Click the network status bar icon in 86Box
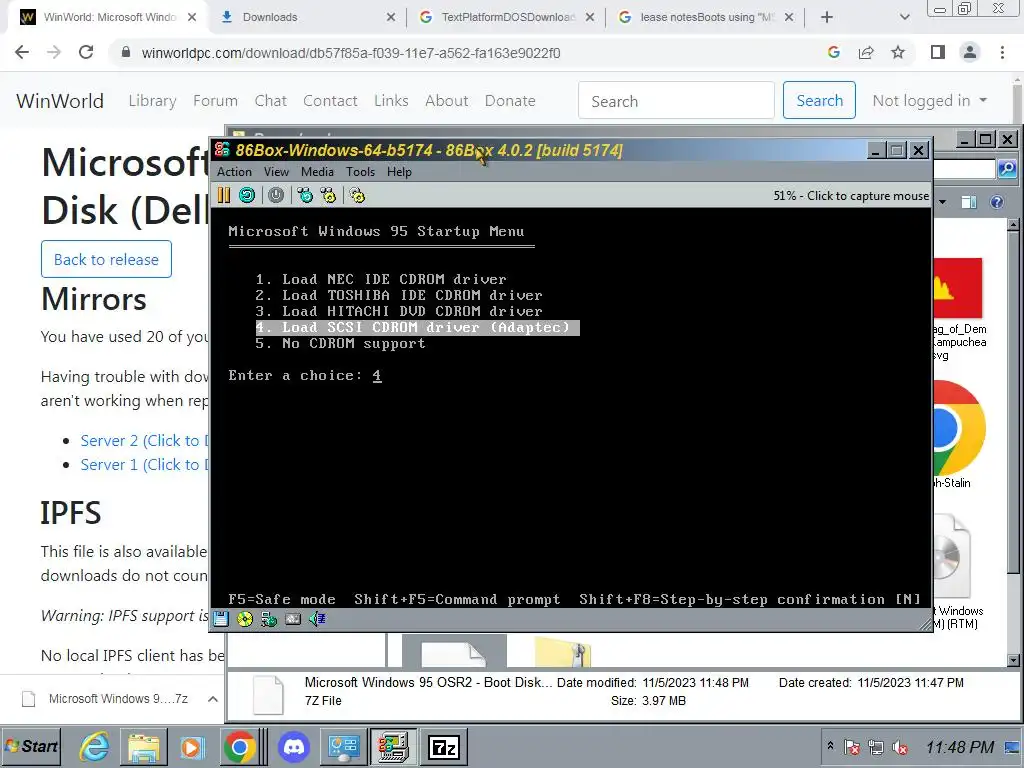Image resolution: width=1024 pixels, height=768 pixels. (268, 618)
